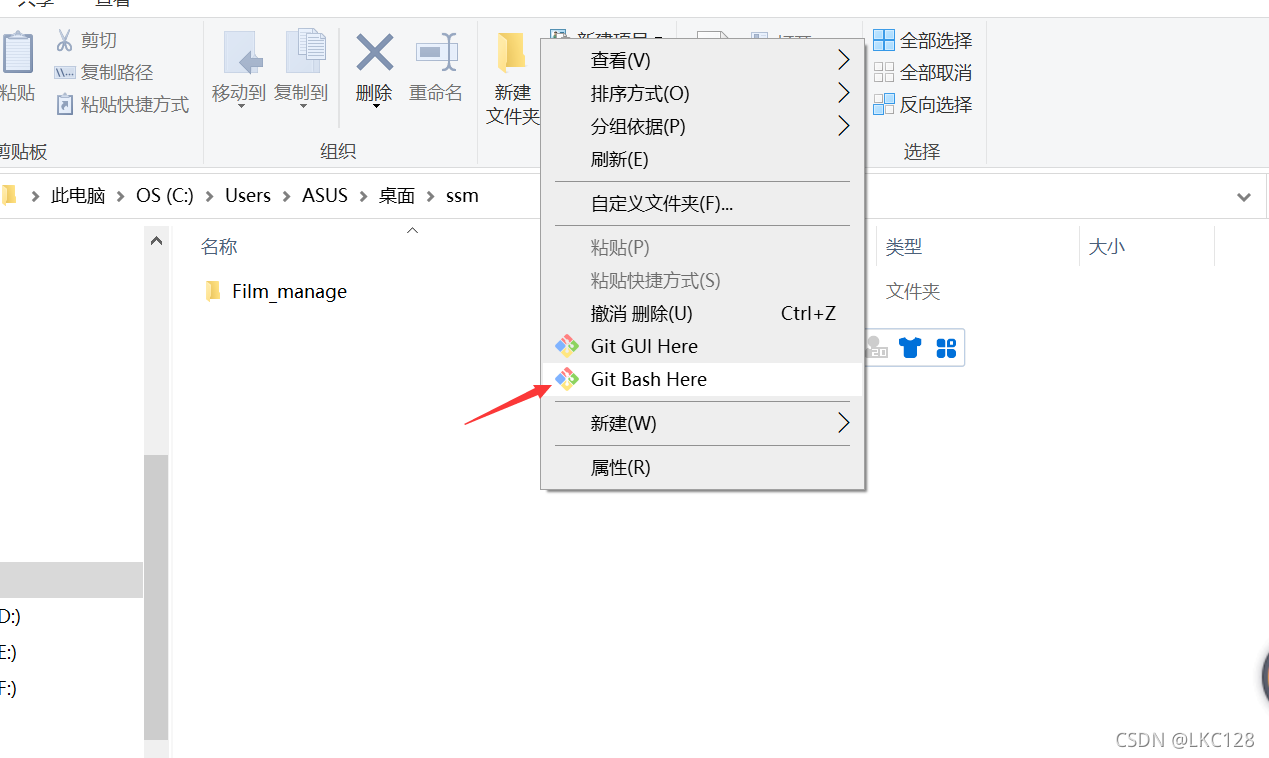This screenshot has width=1269, height=758.
Task: Click the 全部选择 select all icon
Action: click(884, 39)
